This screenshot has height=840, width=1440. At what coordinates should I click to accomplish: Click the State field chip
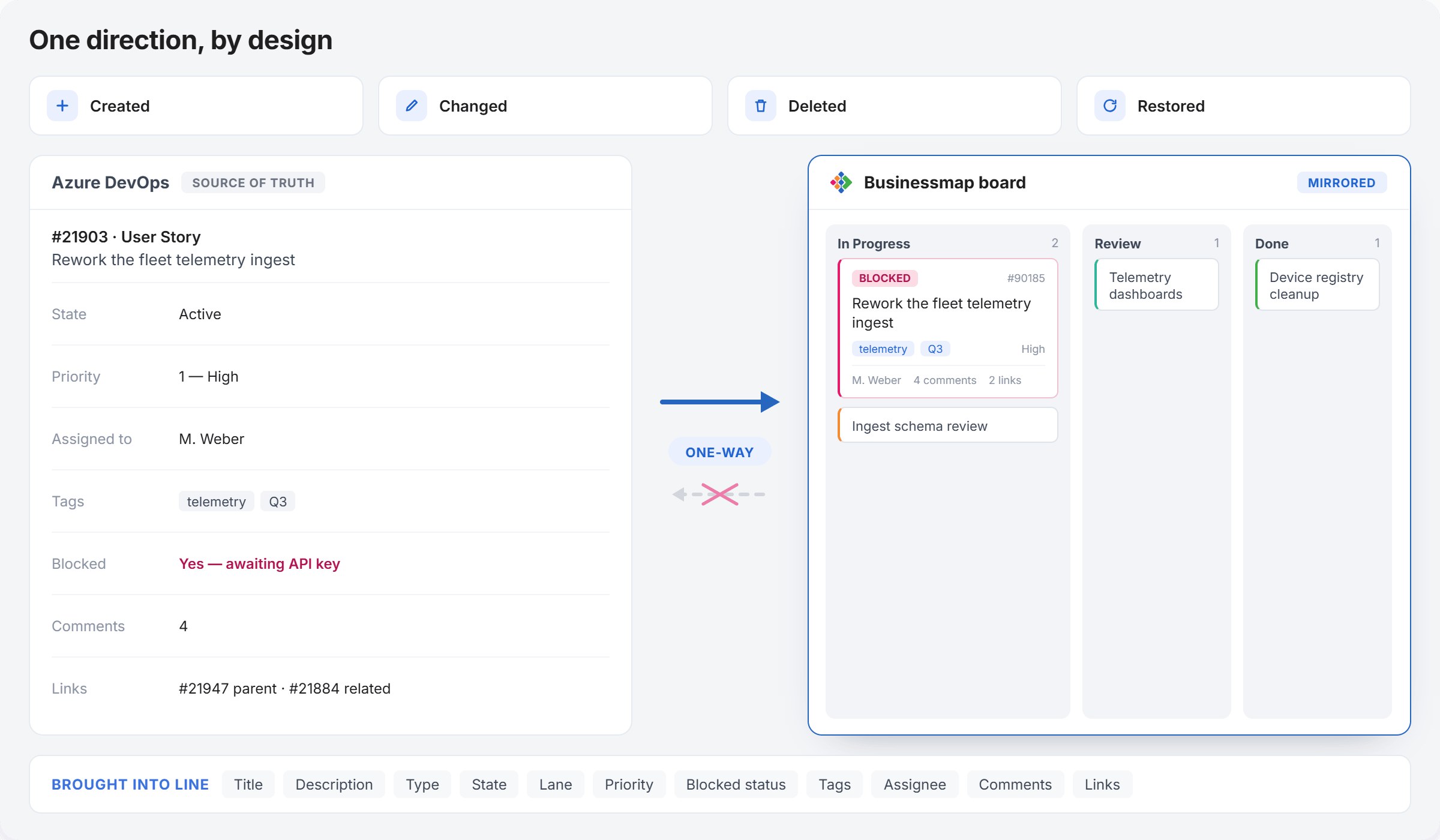pos(489,785)
